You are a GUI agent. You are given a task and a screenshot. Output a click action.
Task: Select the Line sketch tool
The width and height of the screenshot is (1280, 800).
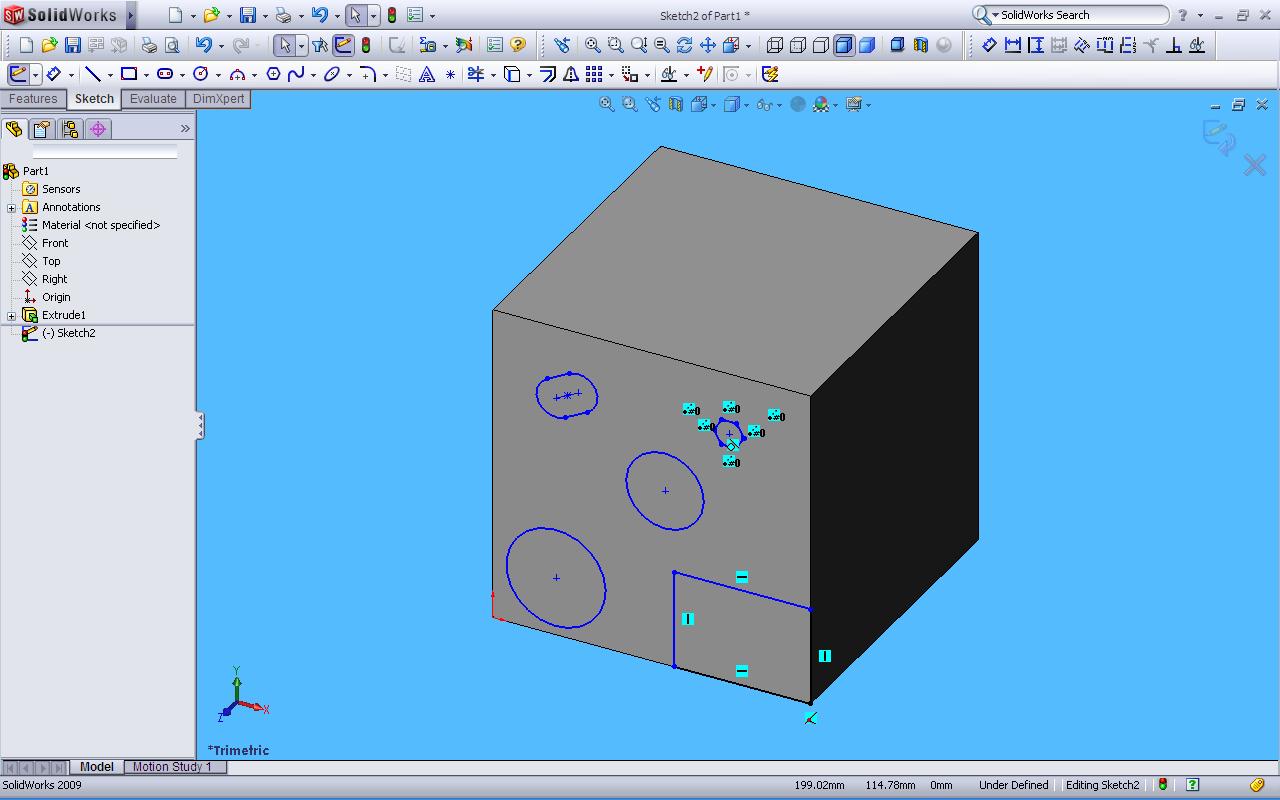click(93, 74)
